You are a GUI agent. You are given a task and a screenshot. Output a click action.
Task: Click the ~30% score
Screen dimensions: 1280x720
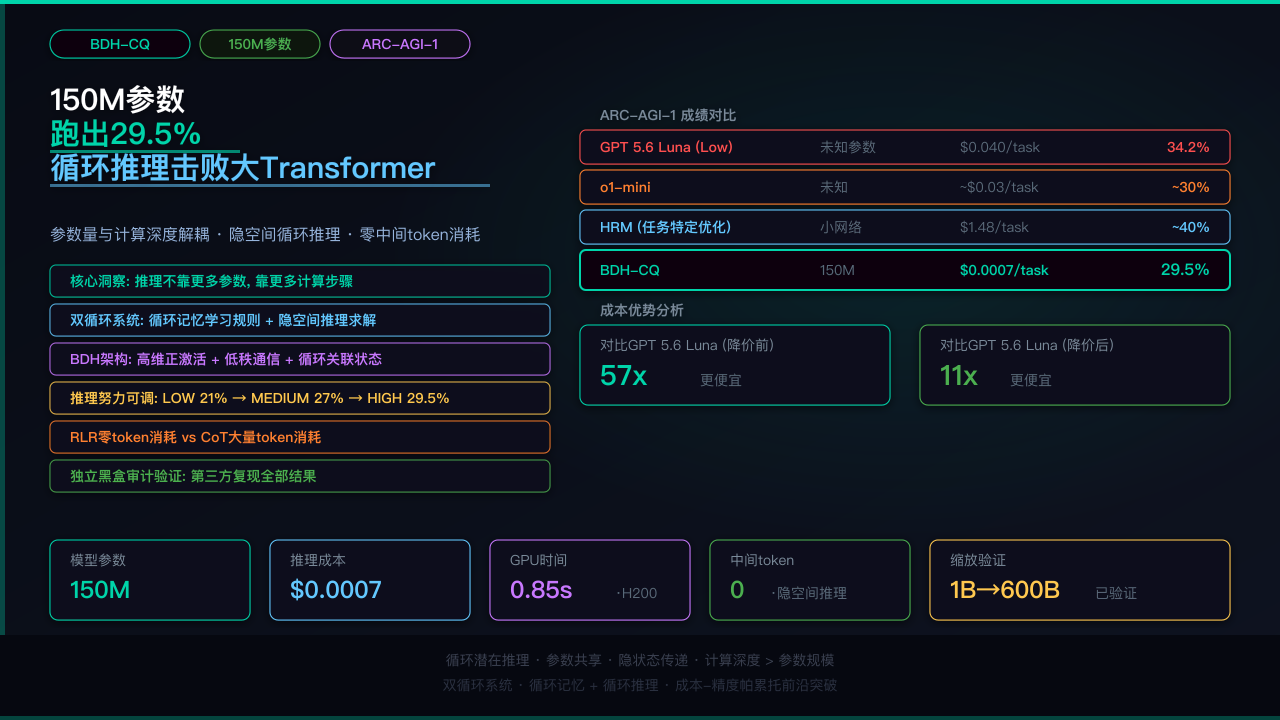[x=1191, y=187]
